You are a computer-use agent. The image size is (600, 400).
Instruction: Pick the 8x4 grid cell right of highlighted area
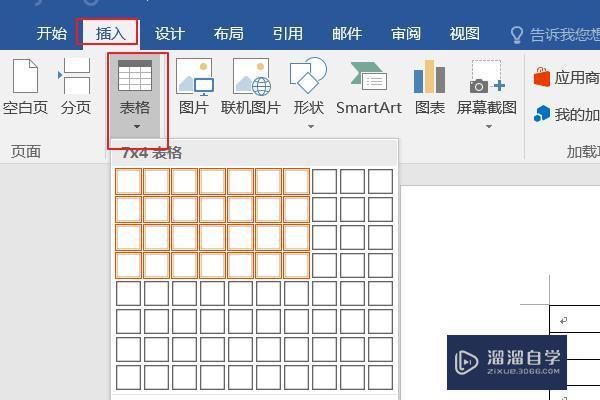(x=324, y=266)
